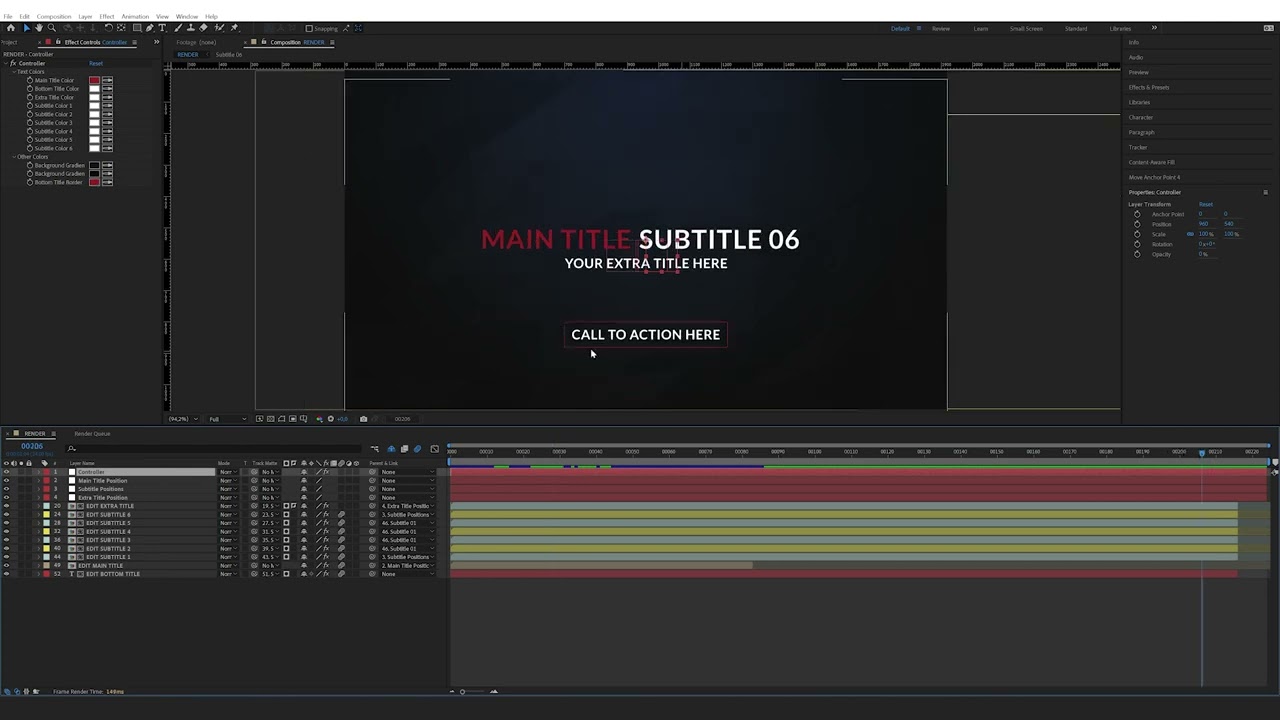Viewport: 1280px width, 720px height.
Task: Toggle visibility of EDIT BOTTOM TITLE layer
Action: [6, 574]
